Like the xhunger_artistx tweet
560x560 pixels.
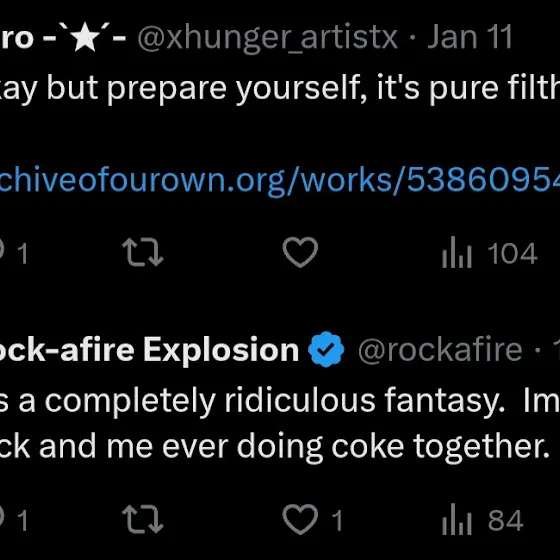pos(300,252)
